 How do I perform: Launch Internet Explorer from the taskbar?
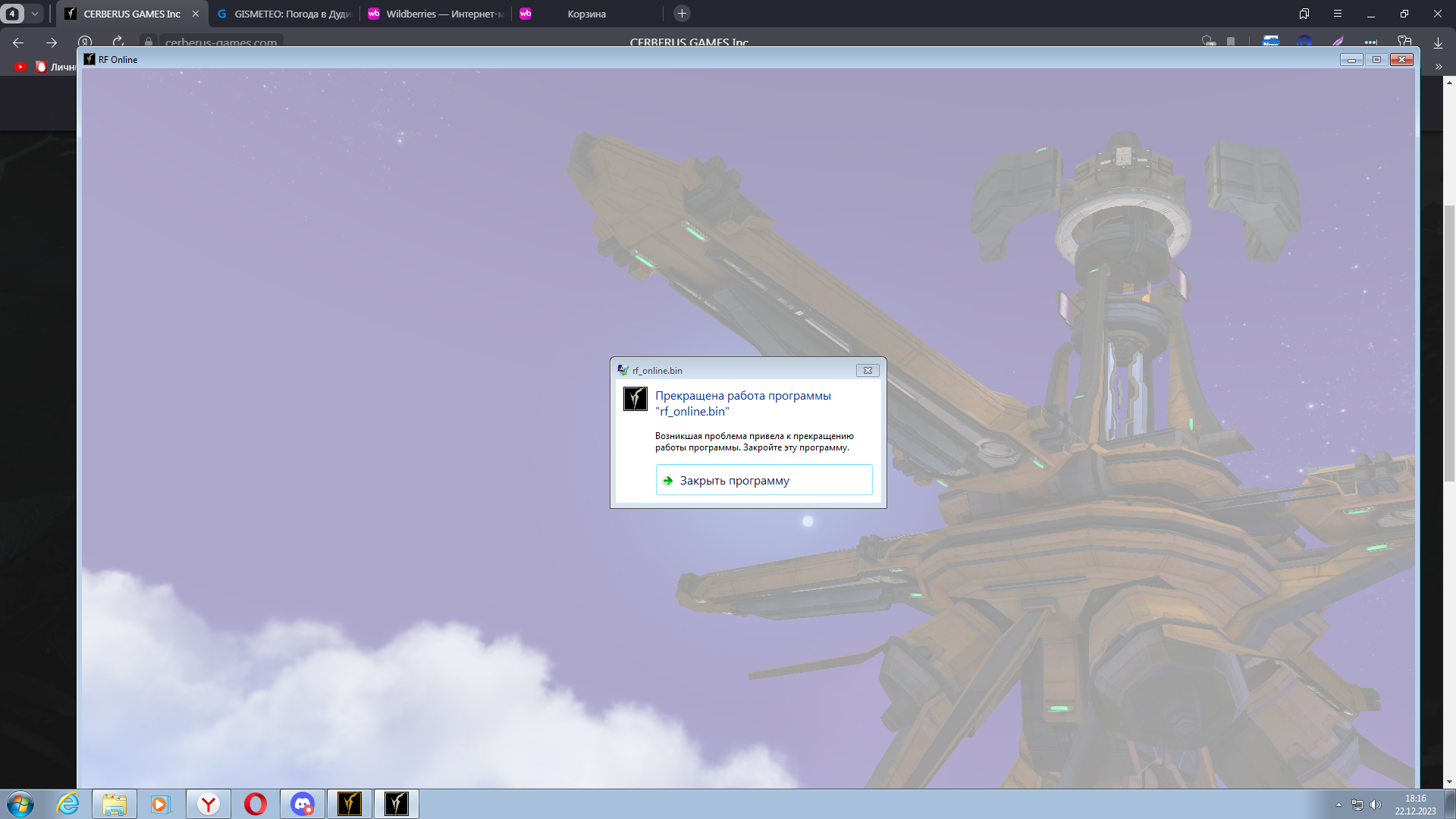[x=68, y=804]
